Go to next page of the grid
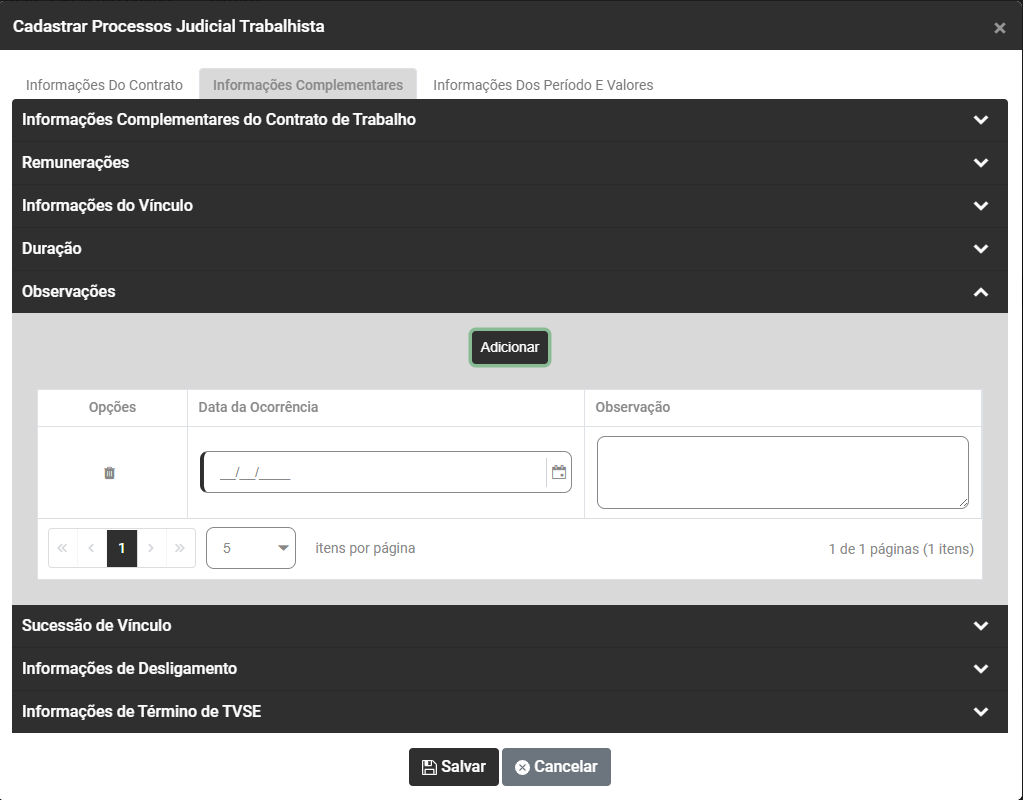The image size is (1023, 800). pyautogui.click(x=151, y=548)
